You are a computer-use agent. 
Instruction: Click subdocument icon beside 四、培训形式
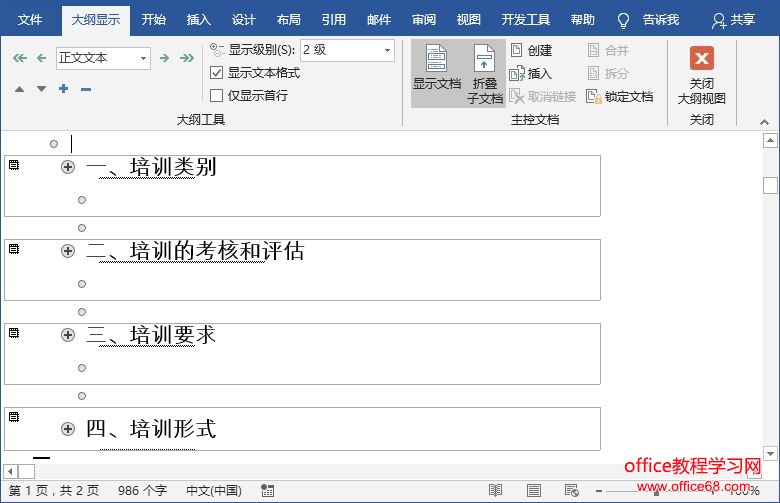pyautogui.click(x=14, y=417)
